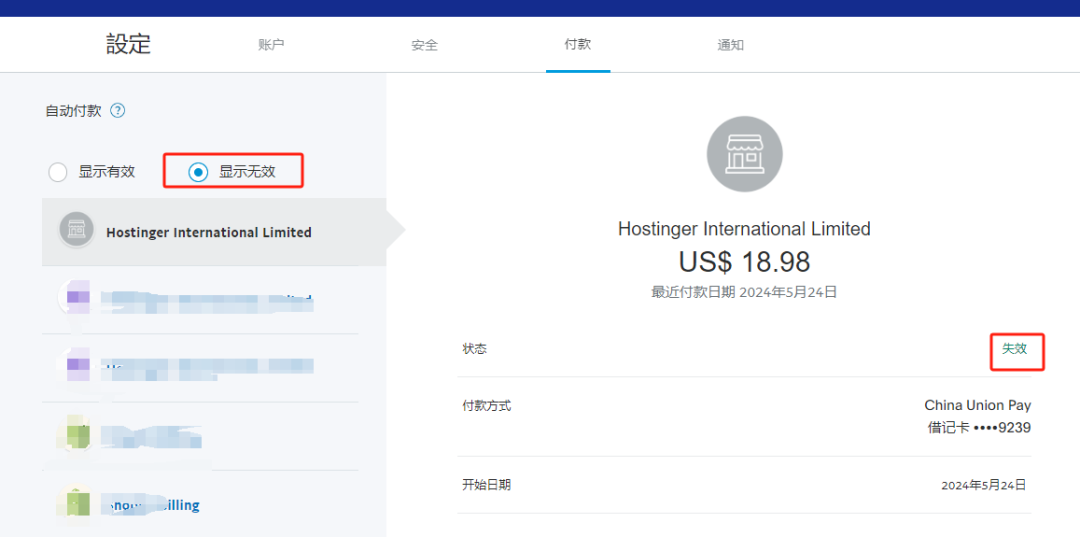Open the 通知 tab
The width and height of the screenshot is (1080, 537).
coord(730,45)
